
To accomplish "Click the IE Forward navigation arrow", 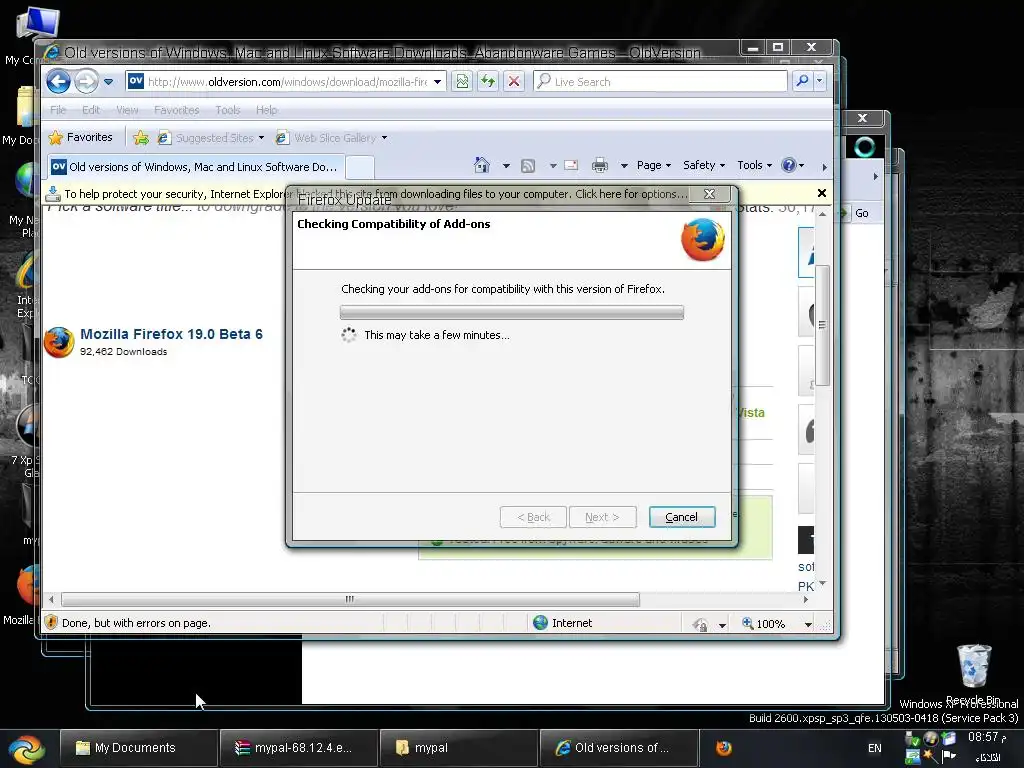I will [x=86, y=82].
